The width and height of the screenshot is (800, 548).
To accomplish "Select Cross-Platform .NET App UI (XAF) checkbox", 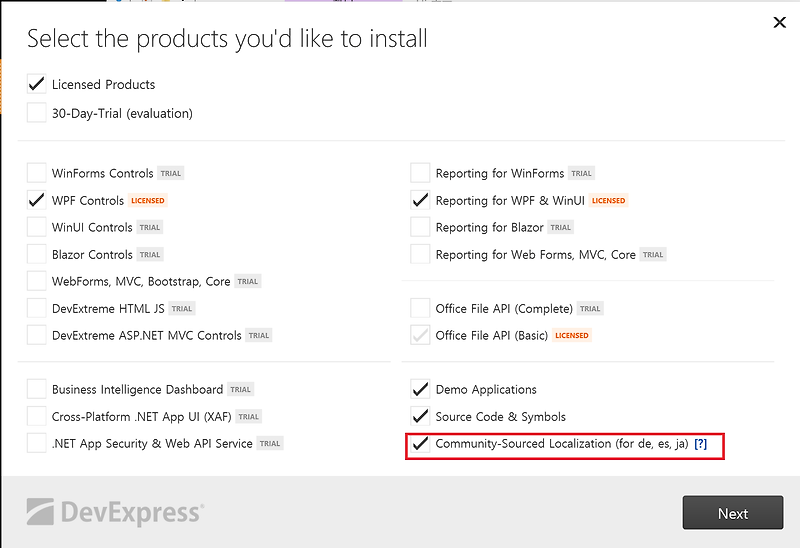I will 37,416.
